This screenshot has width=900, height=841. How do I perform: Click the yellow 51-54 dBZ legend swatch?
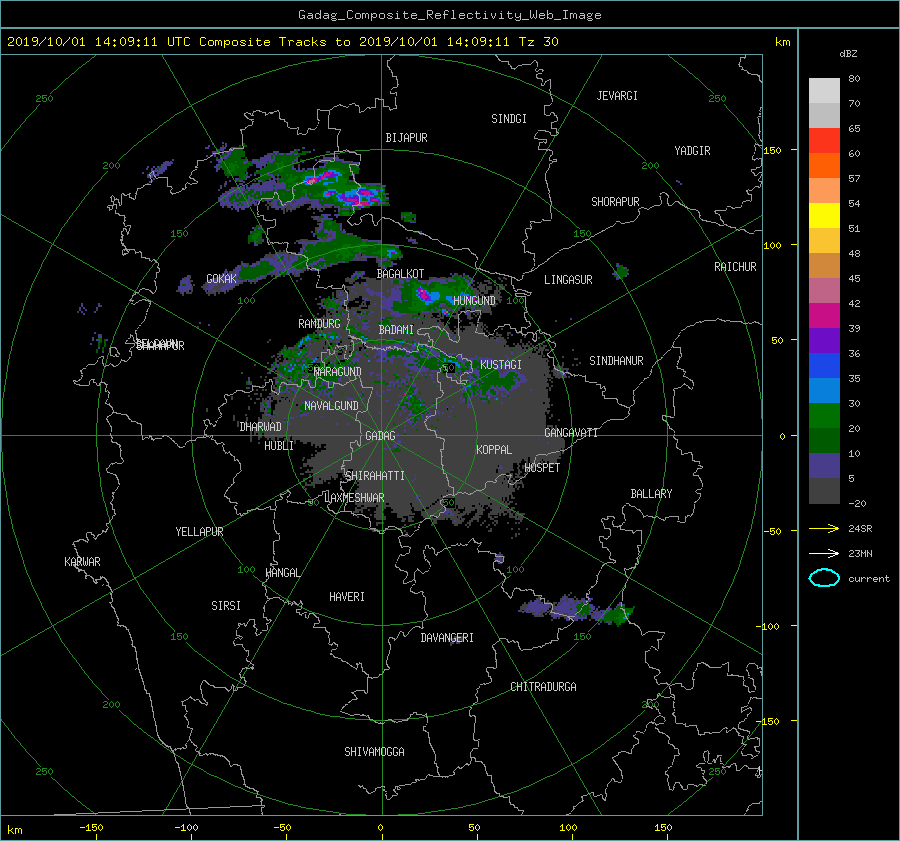point(824,215)
